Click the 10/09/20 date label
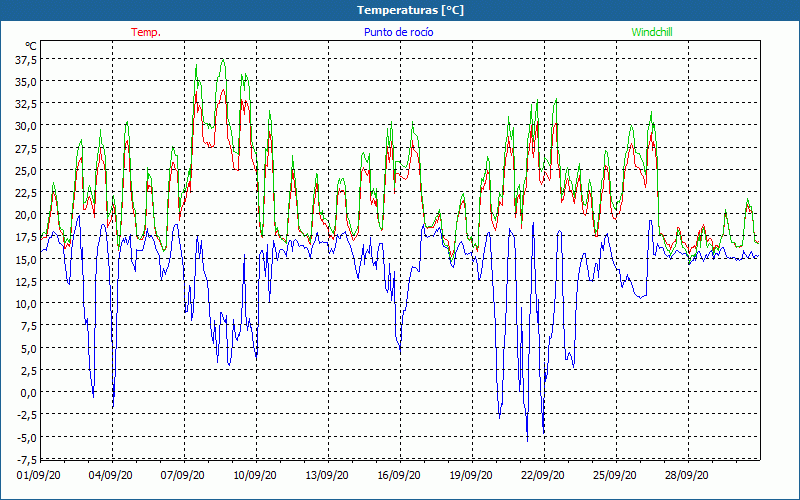 pyautogui.click(x=255, y=475)
